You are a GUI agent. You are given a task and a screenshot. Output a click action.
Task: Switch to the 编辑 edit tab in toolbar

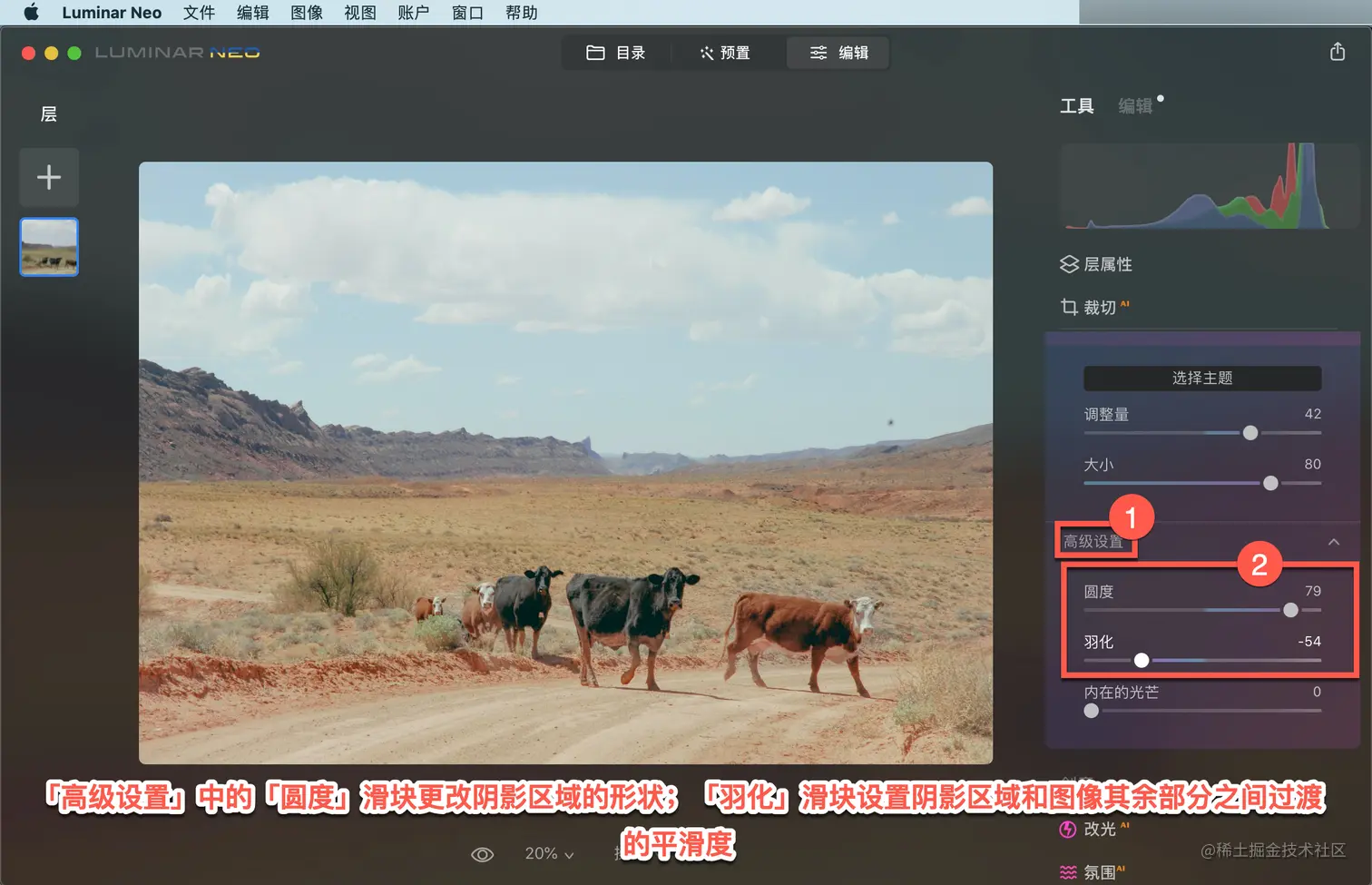[838, 53]
